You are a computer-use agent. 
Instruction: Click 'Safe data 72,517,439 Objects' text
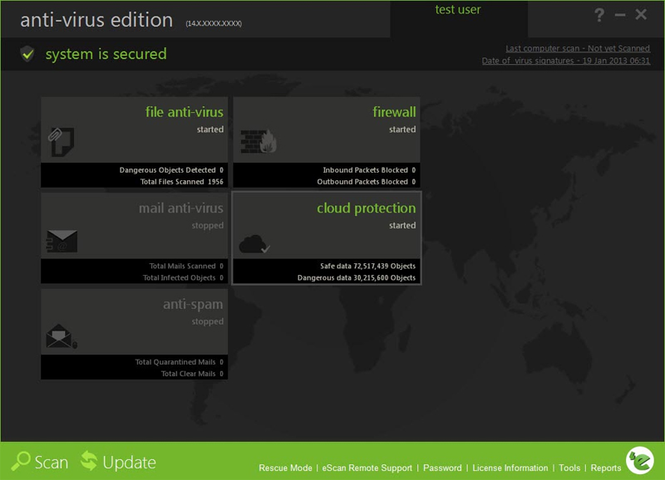[x=368, y=266]
